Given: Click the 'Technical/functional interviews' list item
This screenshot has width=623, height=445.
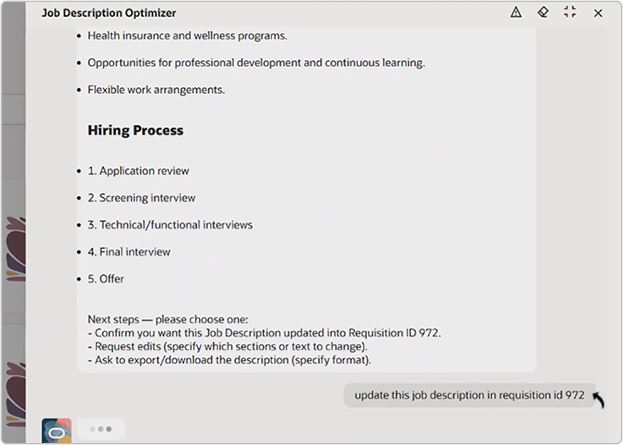Looking at the screenshot, I should click(170, 225).
